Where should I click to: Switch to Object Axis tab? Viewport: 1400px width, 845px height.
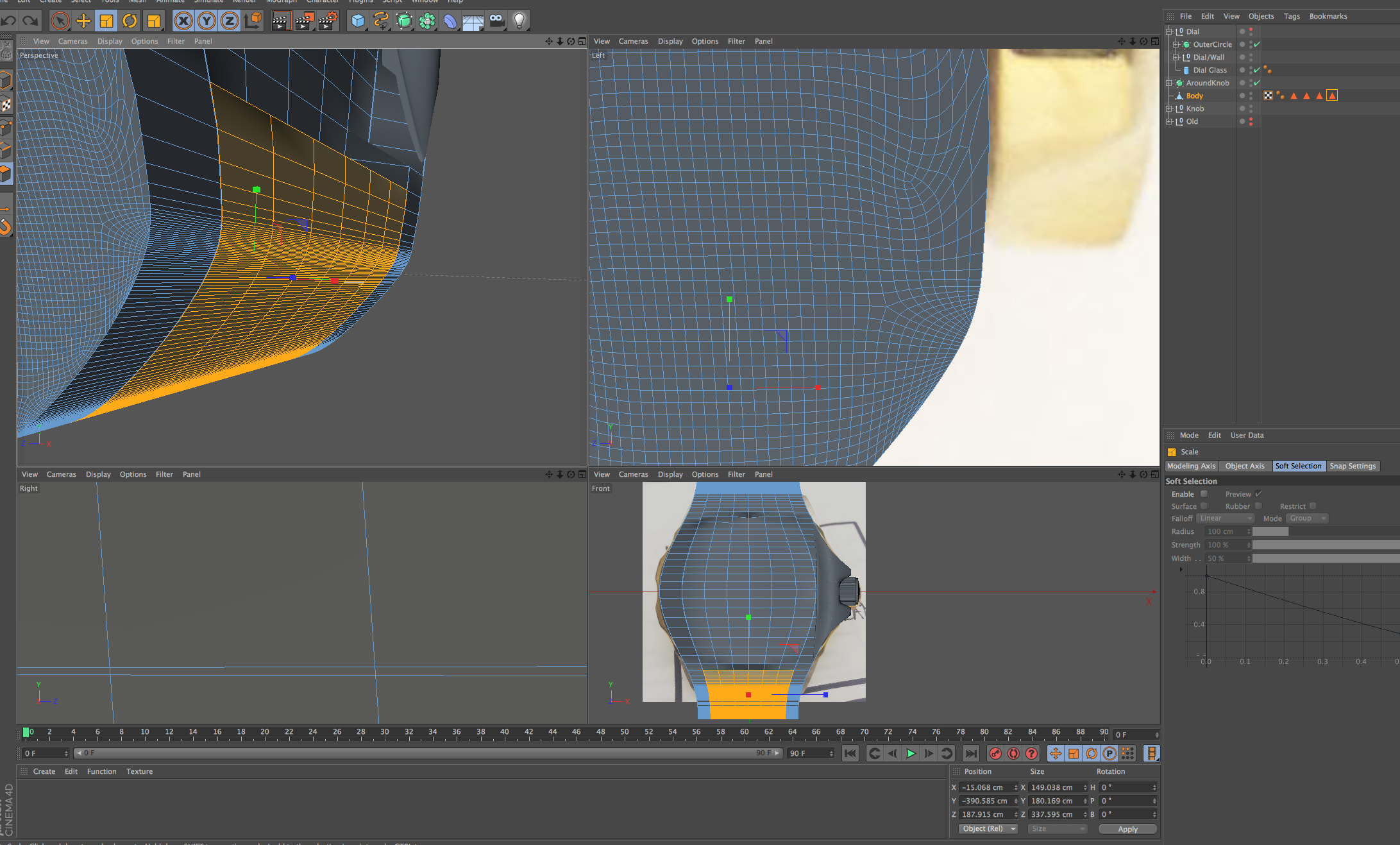[x=1245, y=466]
